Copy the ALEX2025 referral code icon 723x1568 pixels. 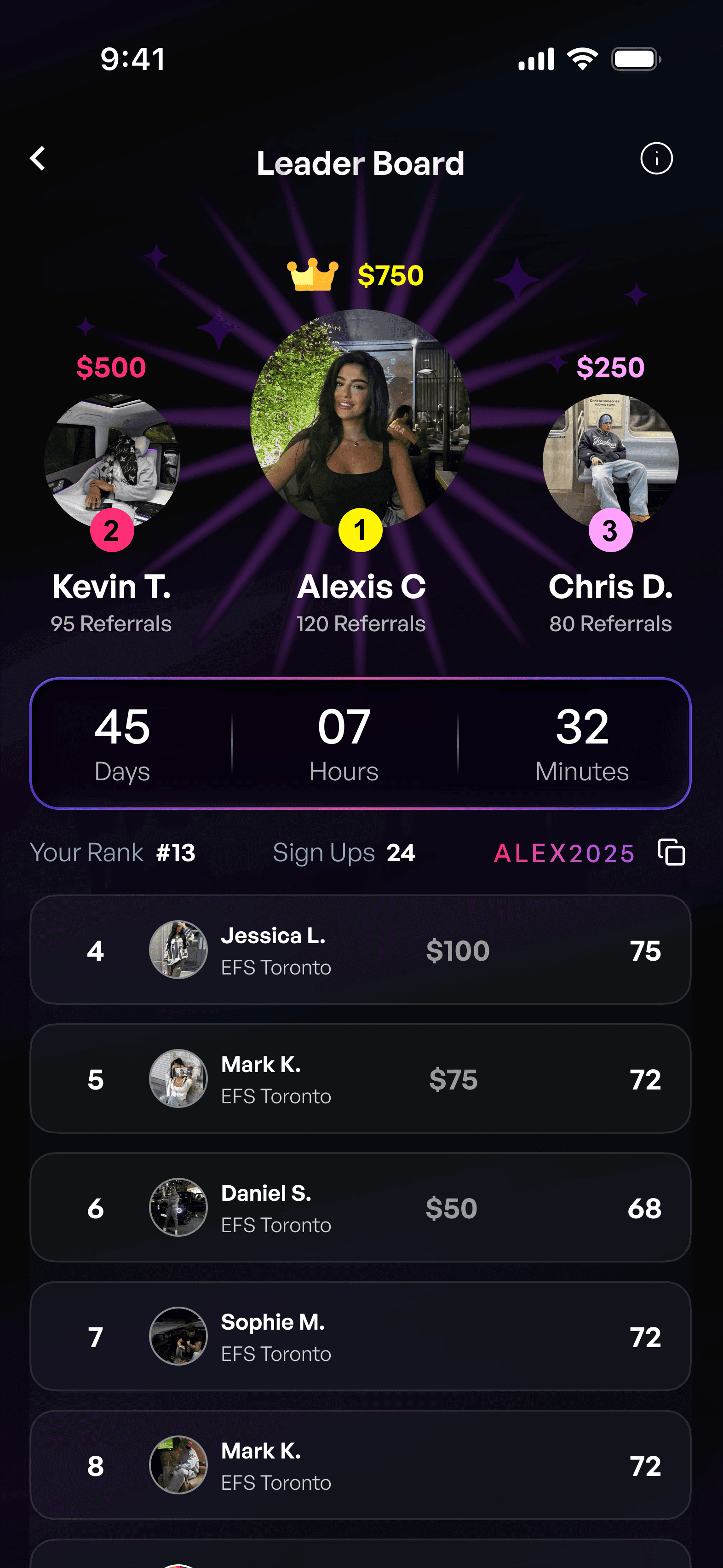click(671, 852)
